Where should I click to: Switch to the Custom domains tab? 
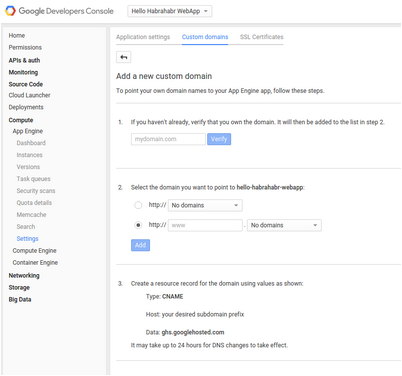tap(205, 37)
